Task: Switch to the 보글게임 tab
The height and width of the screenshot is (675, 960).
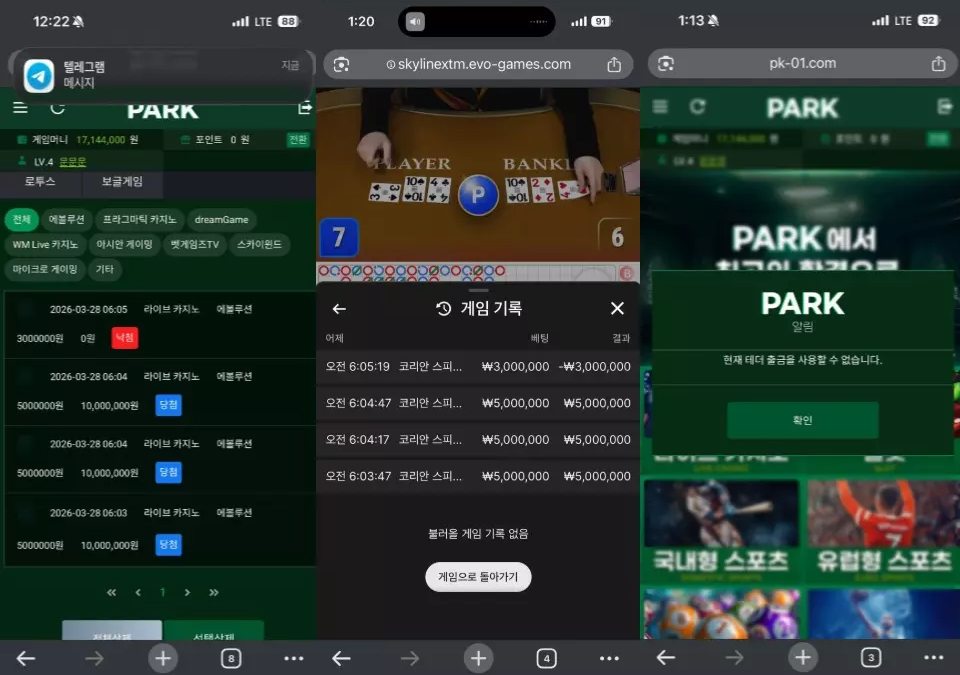Action: [x=122, y=182]
